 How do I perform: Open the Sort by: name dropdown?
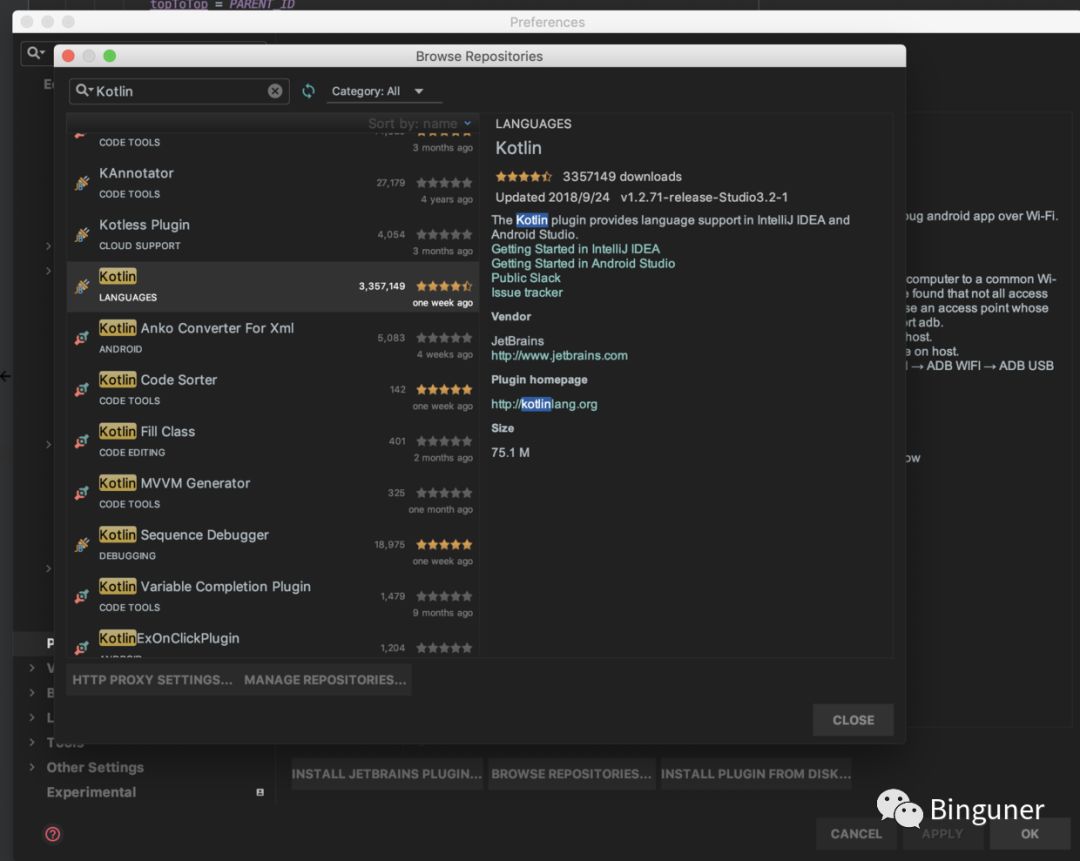[419, 123]
